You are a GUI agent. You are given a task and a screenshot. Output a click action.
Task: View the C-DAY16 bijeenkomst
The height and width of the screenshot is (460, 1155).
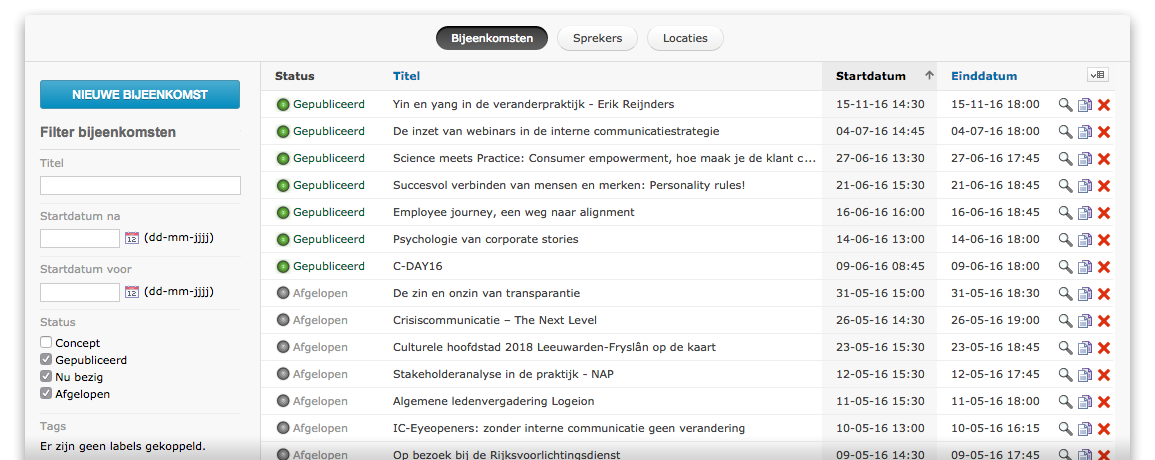click(x=1065, y=266)
